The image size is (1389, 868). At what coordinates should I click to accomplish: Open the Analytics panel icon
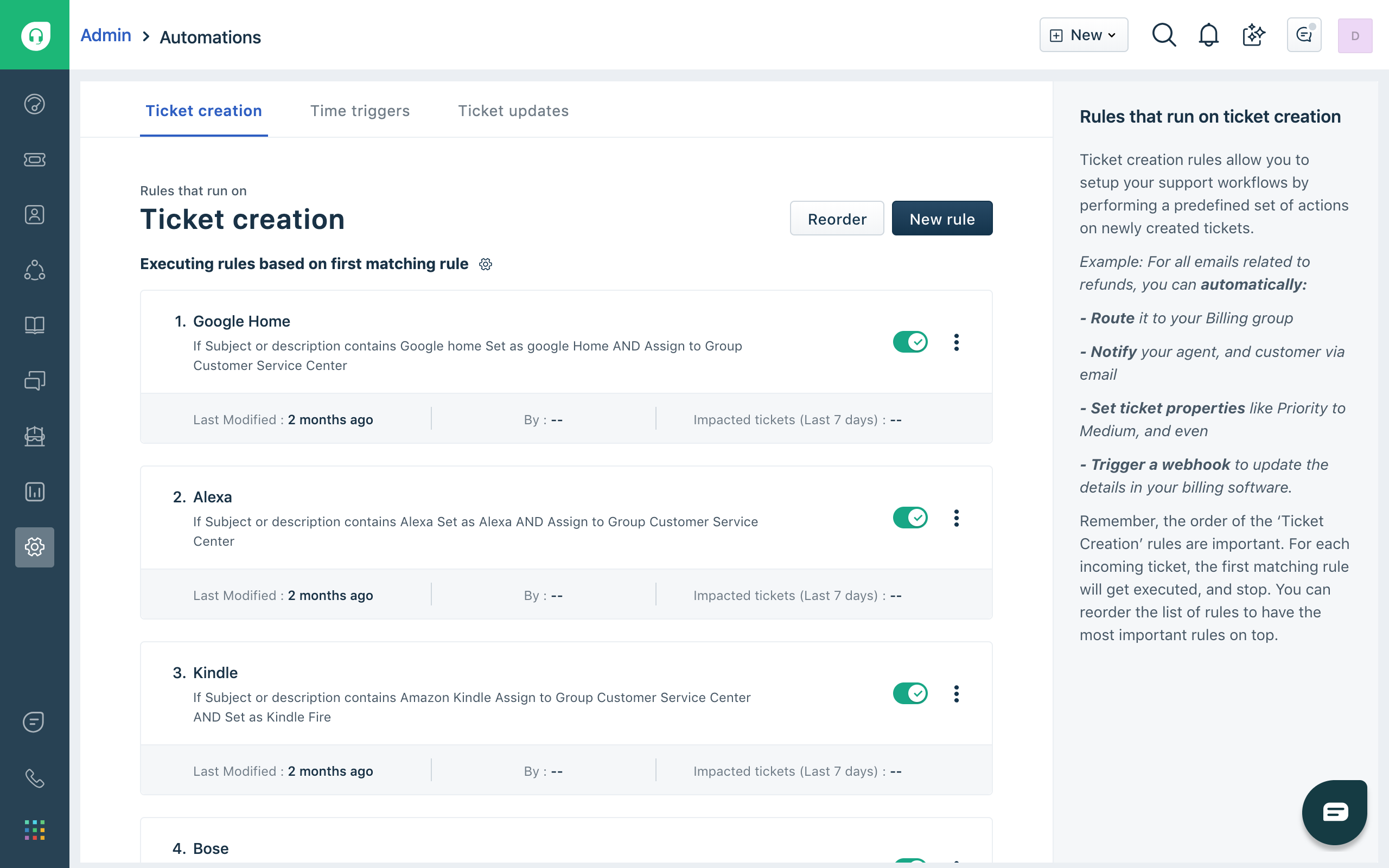pyautogui.click(x=34, y=492)
